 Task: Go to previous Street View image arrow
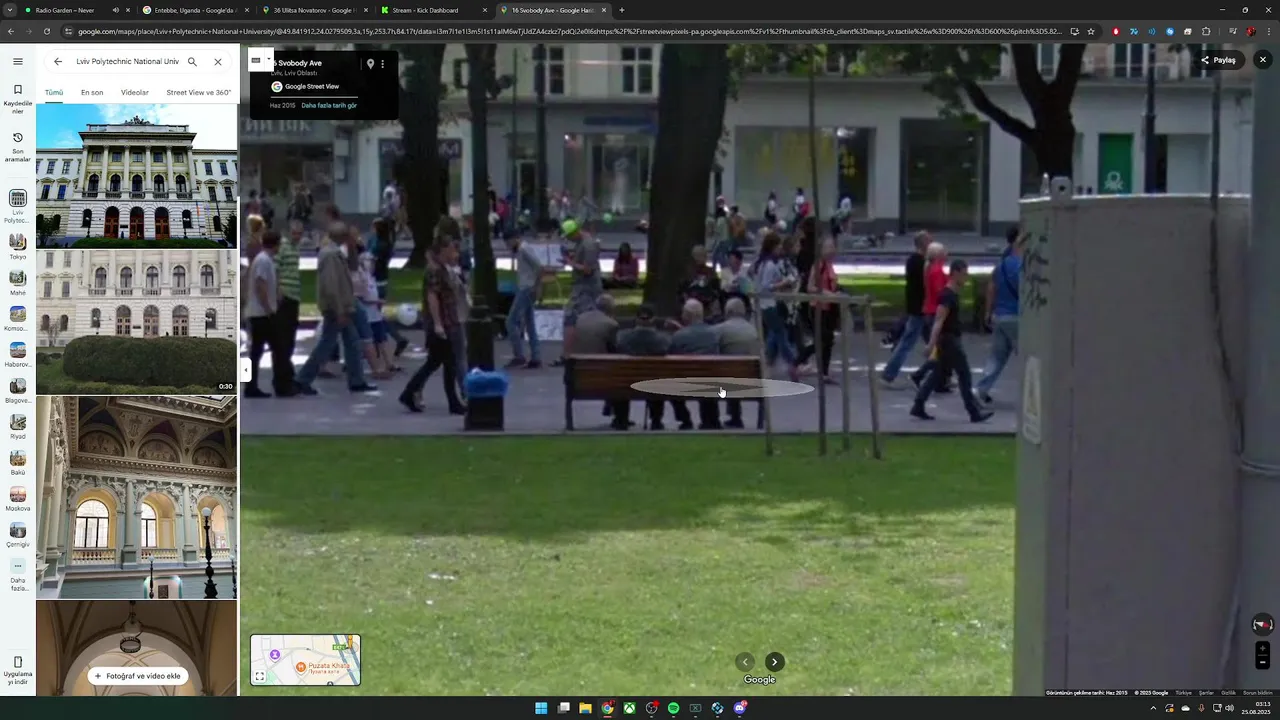coord(745,662)
